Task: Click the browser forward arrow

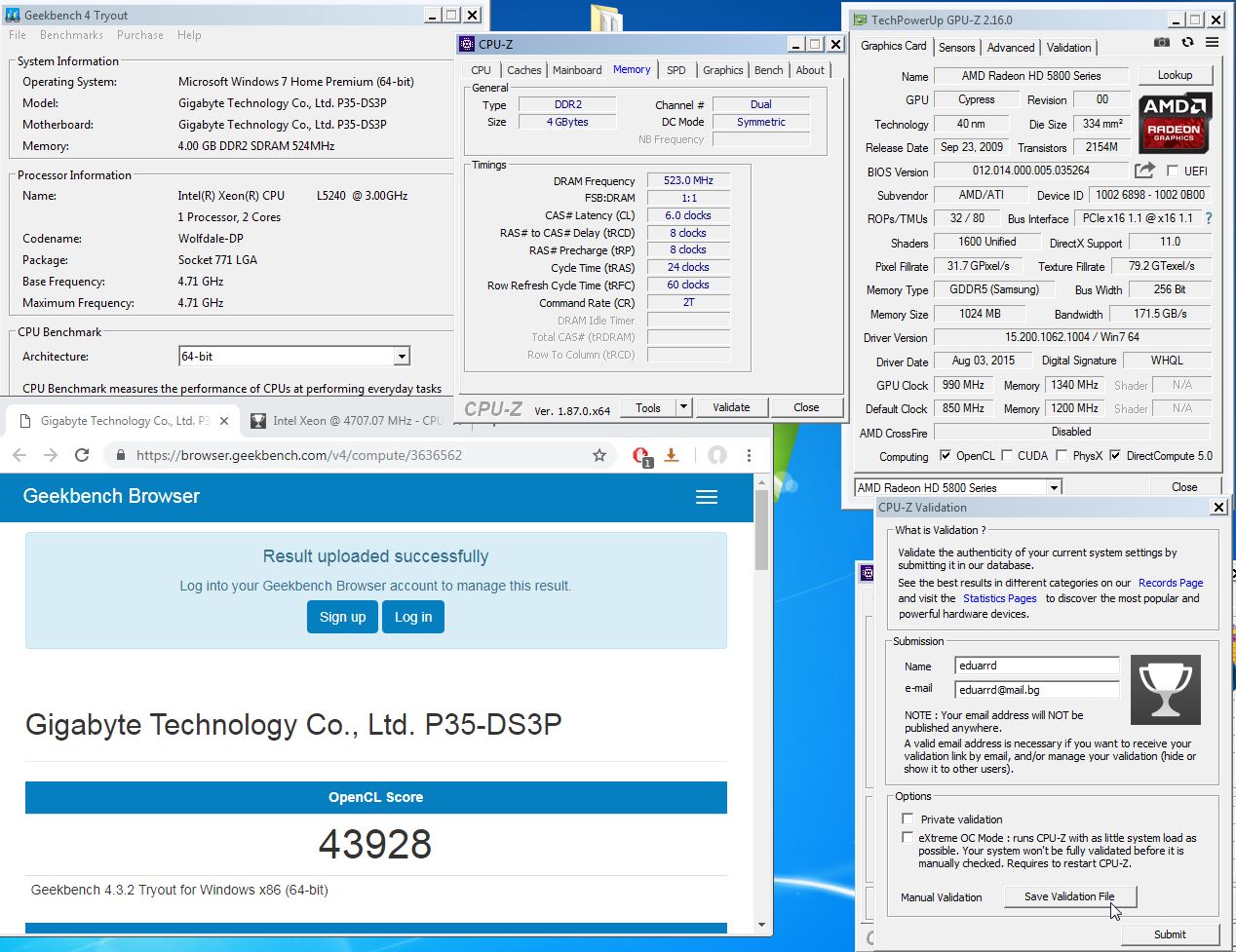Action: (51, 455)
